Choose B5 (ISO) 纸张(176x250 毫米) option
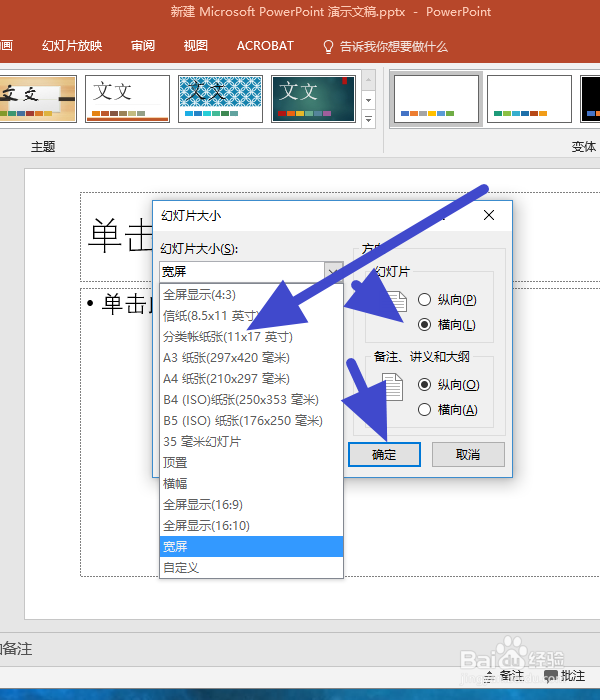The height and width of the screenshot is (700, 600). click(x=251, y=421)
